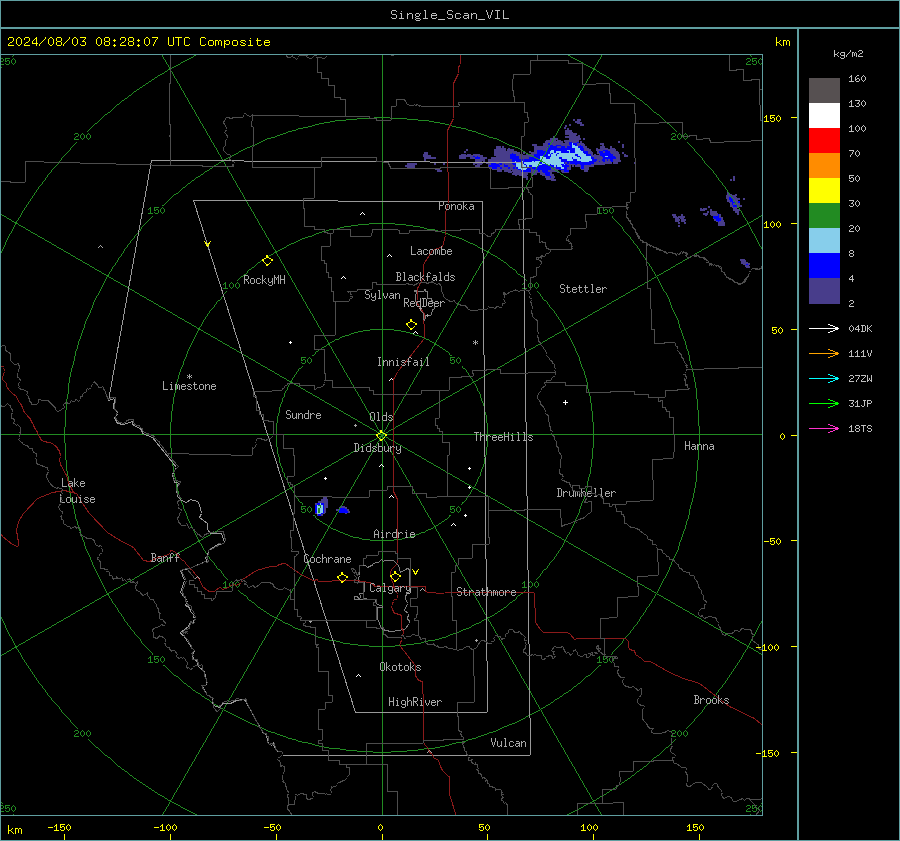Select the orange 70 legend color
Viewport: 900px width, 841px height.
824,166
